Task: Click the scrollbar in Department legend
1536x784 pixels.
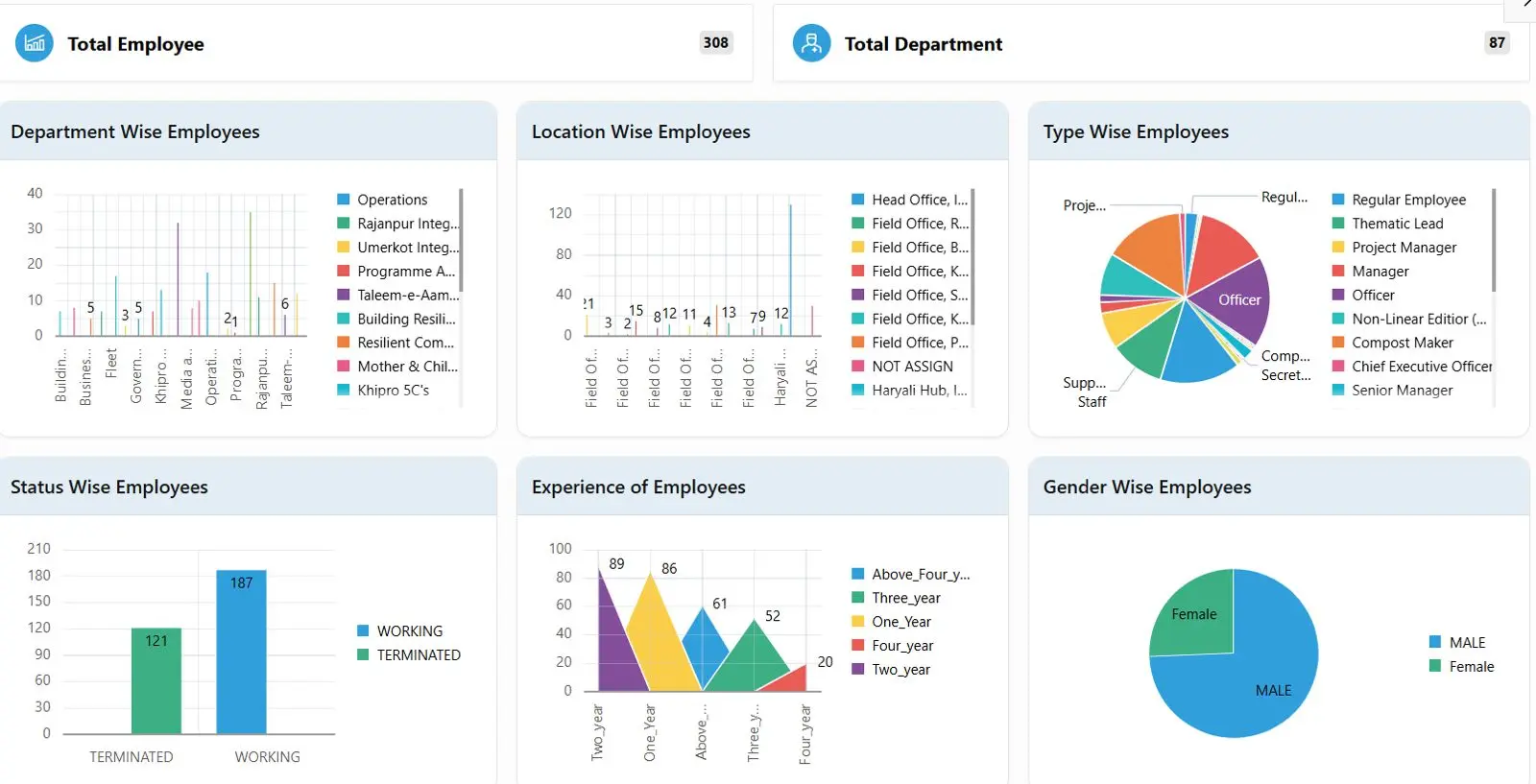Action: (x=462, y=240)
